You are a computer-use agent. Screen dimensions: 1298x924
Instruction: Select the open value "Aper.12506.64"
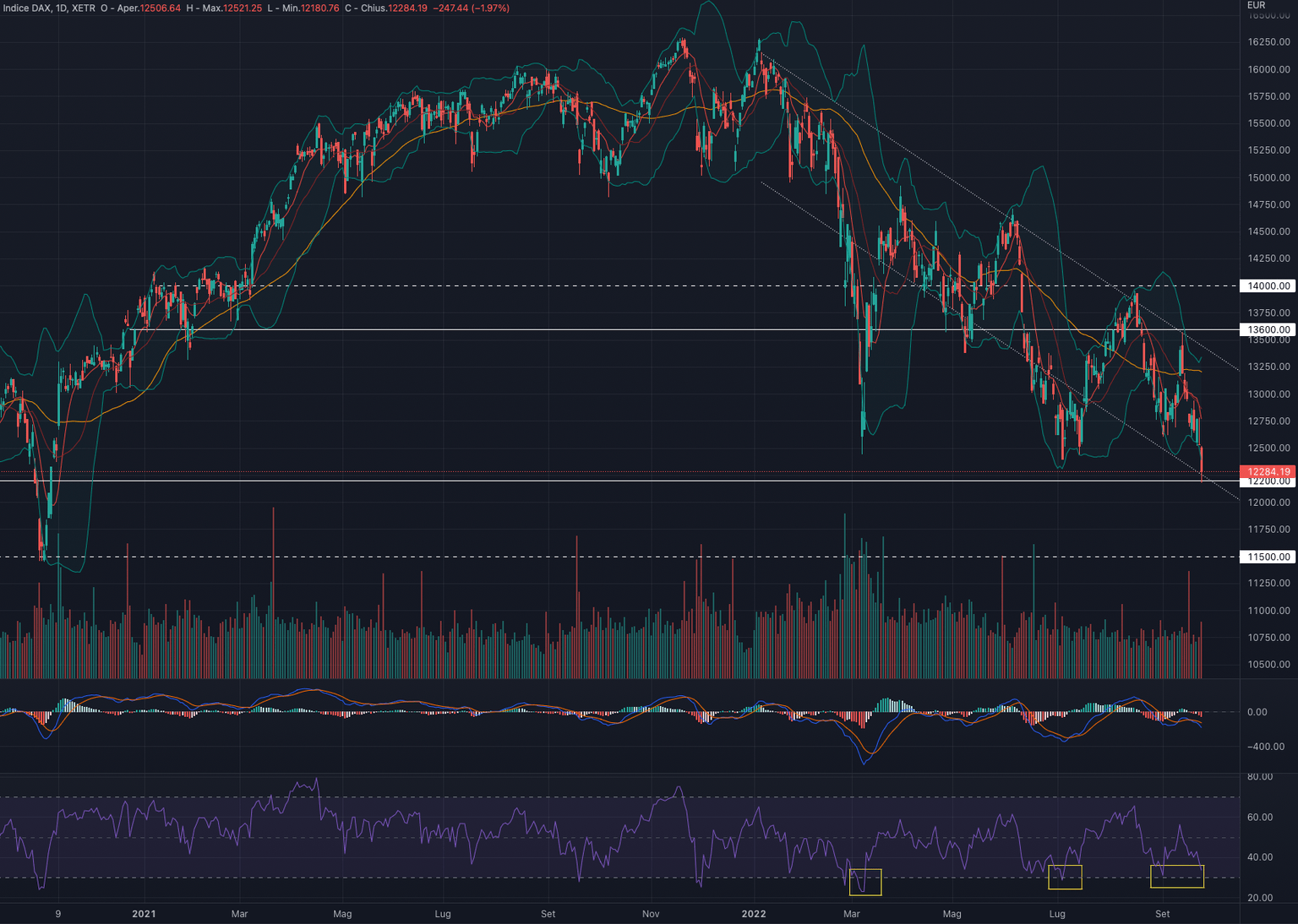tap(149, 8)
